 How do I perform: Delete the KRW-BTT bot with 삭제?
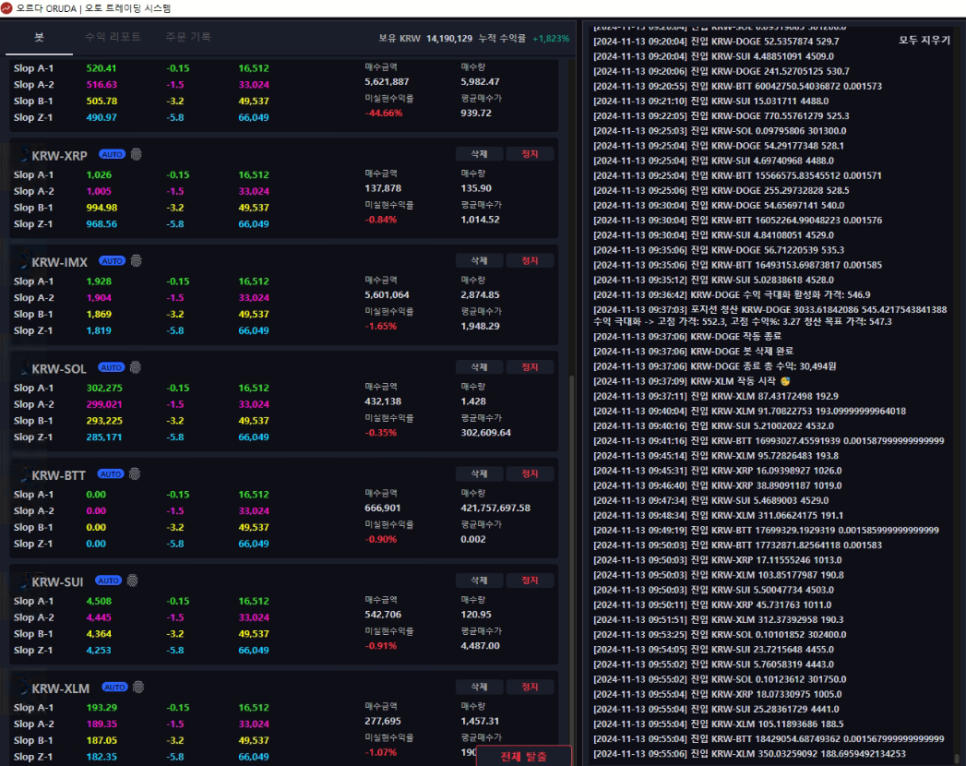(x=479, y=474)
